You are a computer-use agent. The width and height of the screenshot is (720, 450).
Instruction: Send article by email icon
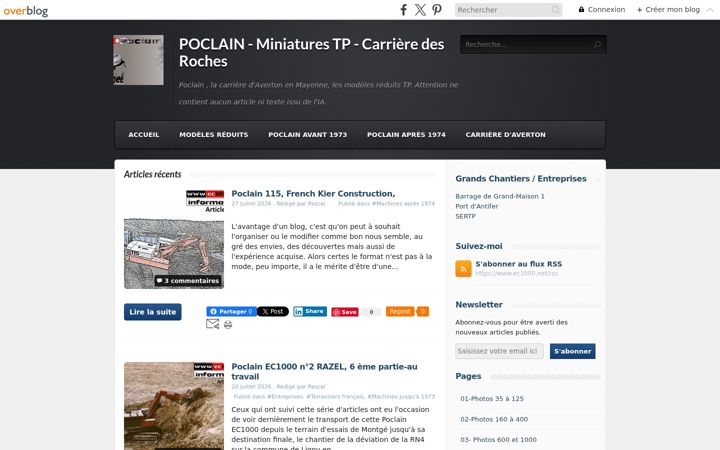pos(212,324)
